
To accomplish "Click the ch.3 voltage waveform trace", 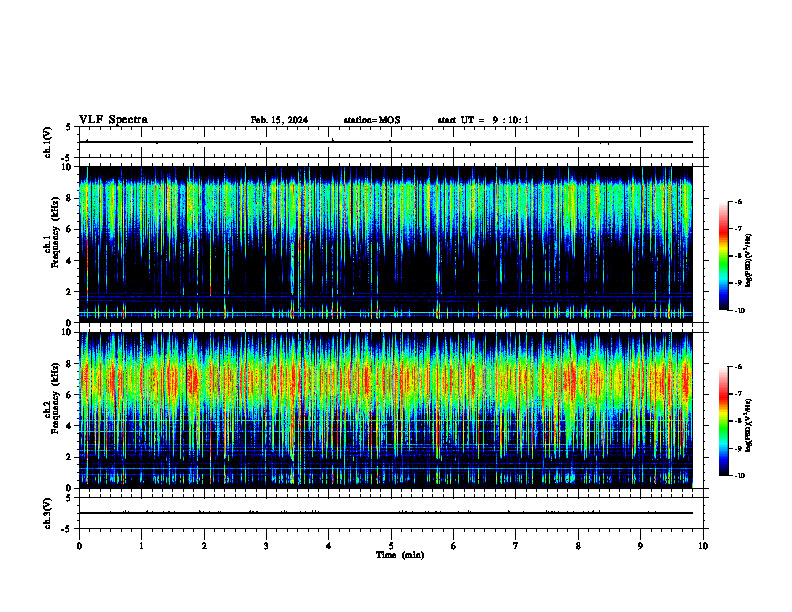I will [385, 513].
